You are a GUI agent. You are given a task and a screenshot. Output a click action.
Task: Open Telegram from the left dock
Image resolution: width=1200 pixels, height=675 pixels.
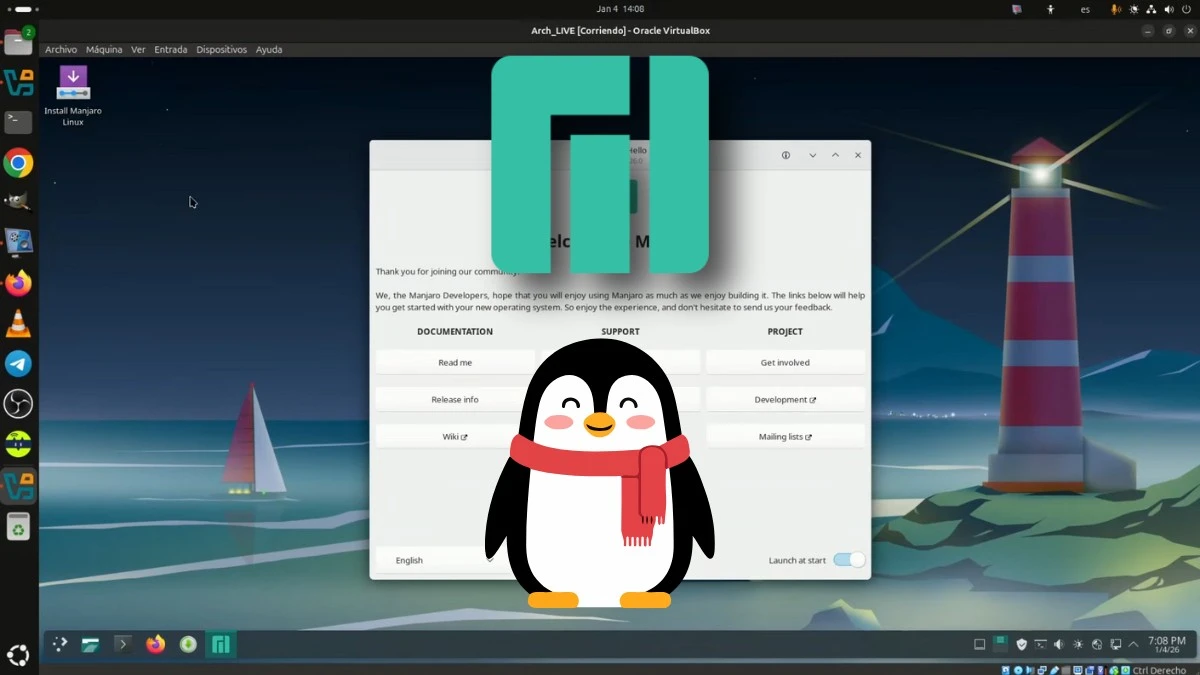point(18,363)
